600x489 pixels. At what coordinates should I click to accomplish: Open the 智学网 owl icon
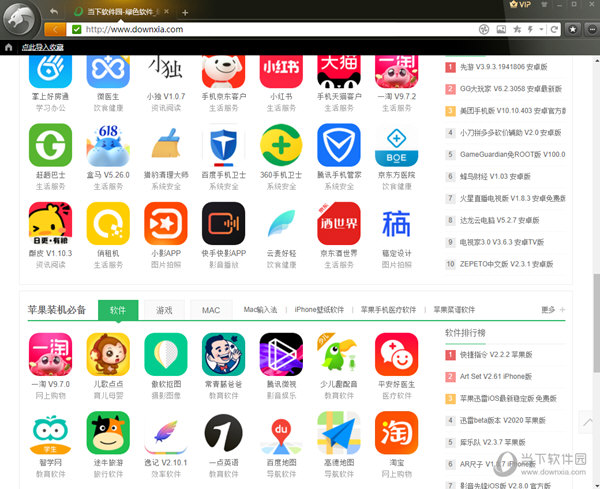point(51,433)
